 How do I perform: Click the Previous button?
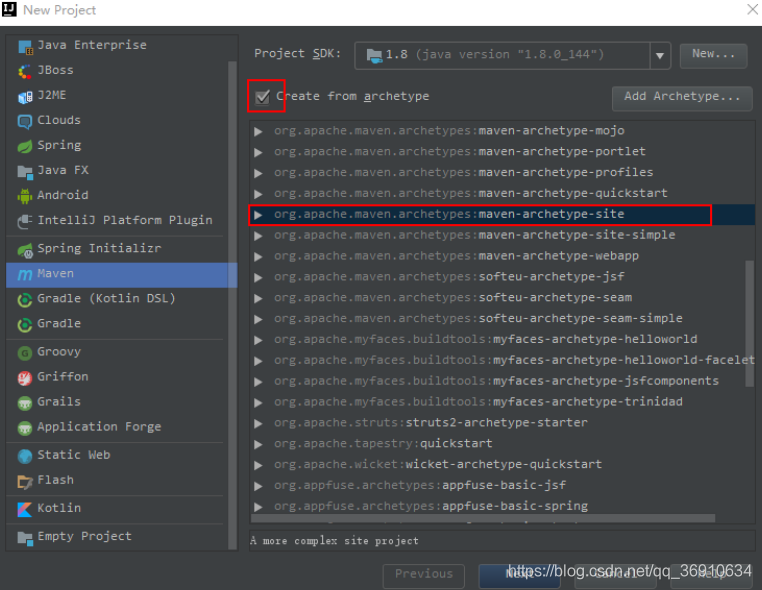[x=423, y=575]
